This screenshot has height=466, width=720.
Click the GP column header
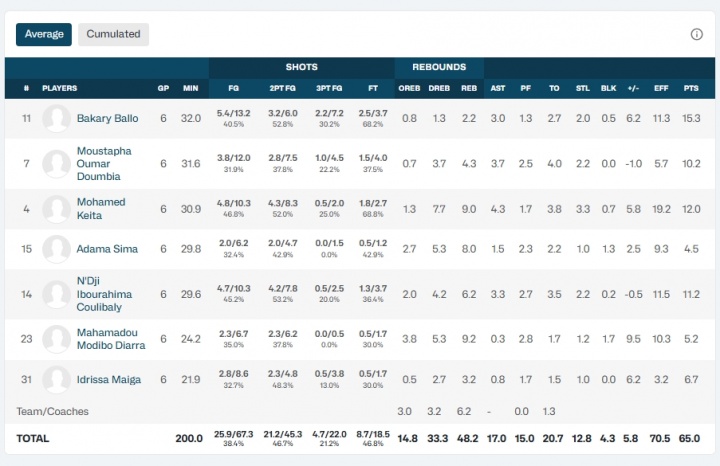(x=163, y=88)
